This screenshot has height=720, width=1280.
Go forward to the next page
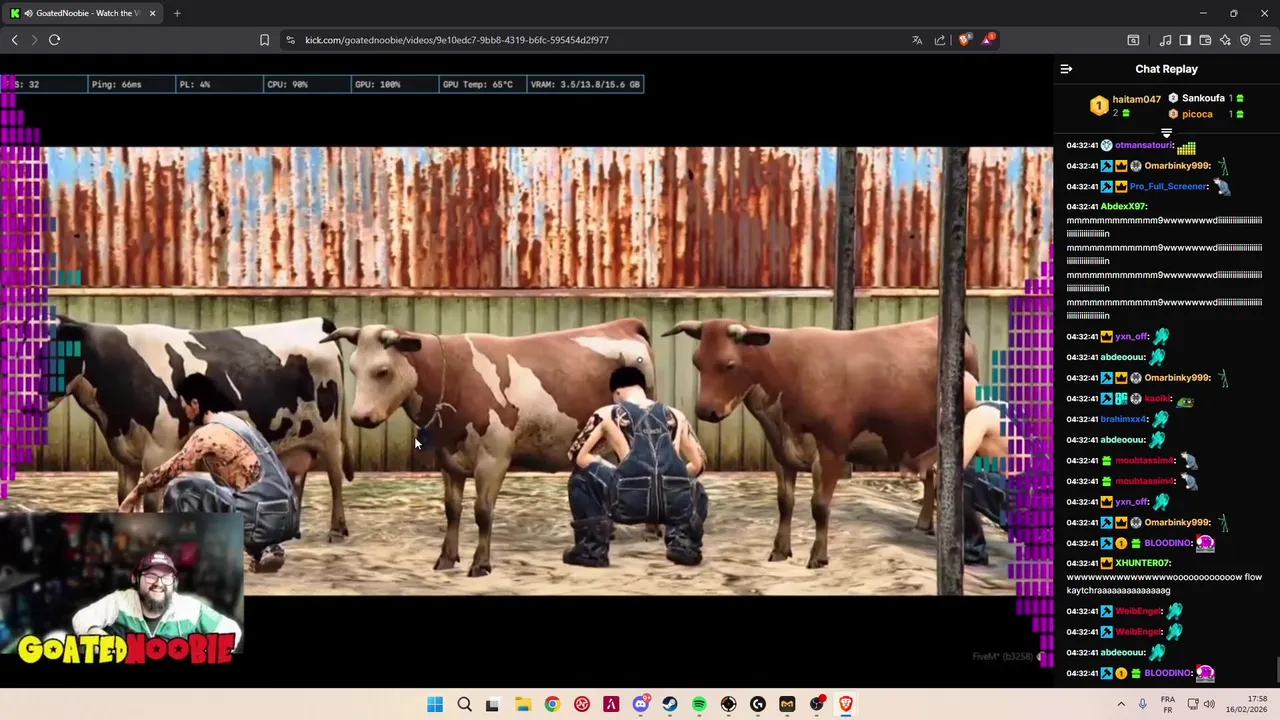click(34, 40)
